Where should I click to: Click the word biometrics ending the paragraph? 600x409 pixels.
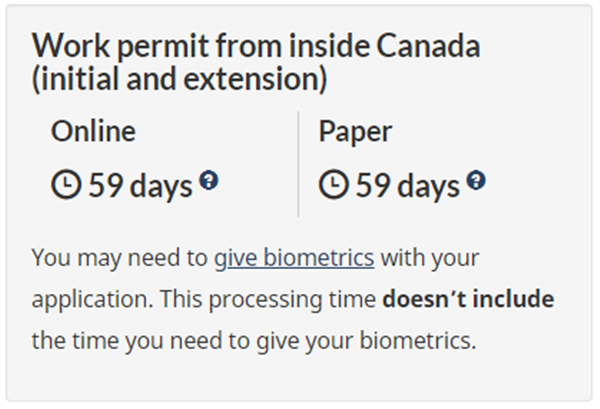pos(418,340)
